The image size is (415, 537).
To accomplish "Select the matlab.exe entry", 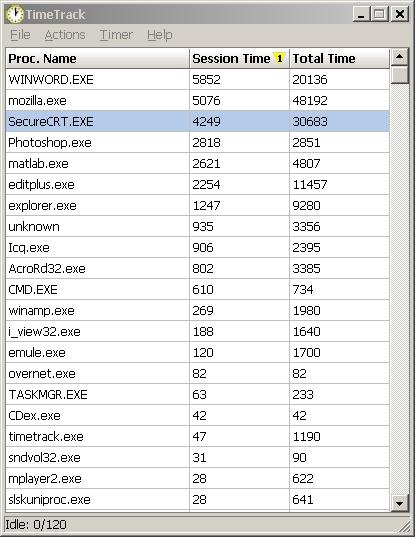I will click(198, 163).
